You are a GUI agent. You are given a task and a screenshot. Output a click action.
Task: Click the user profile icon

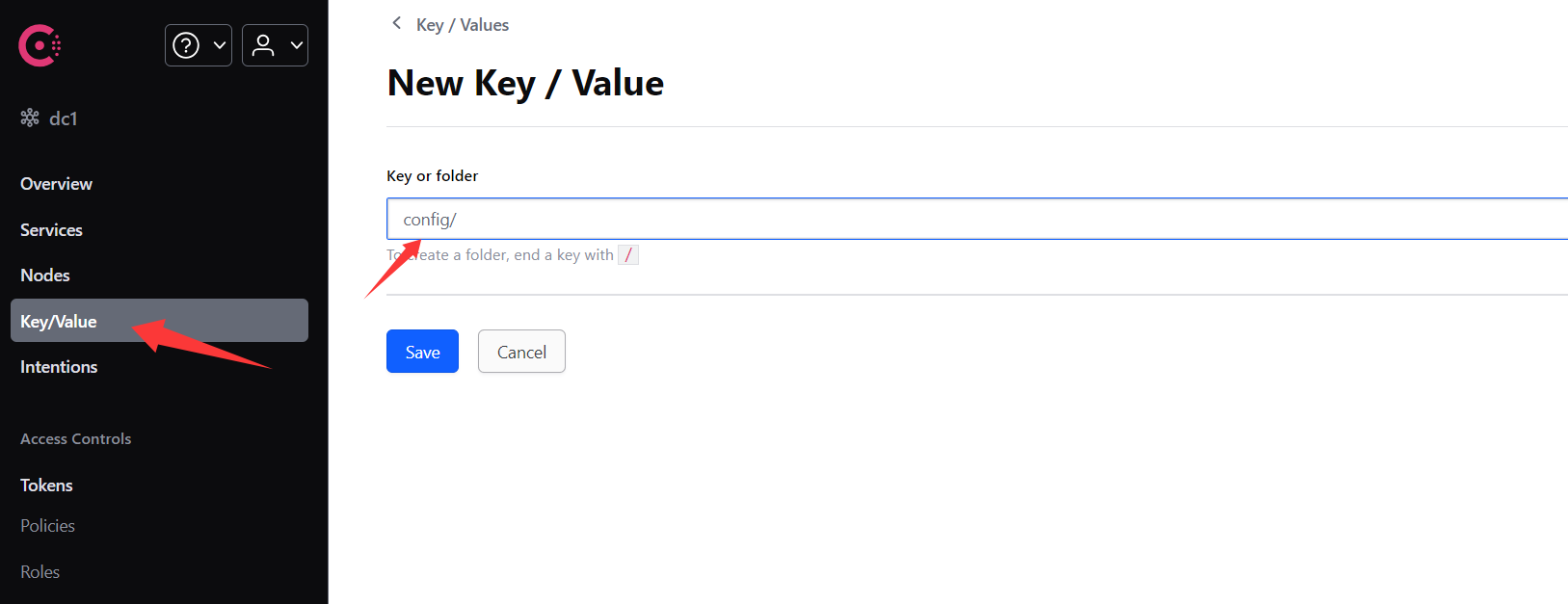click(x=263, y=45)
